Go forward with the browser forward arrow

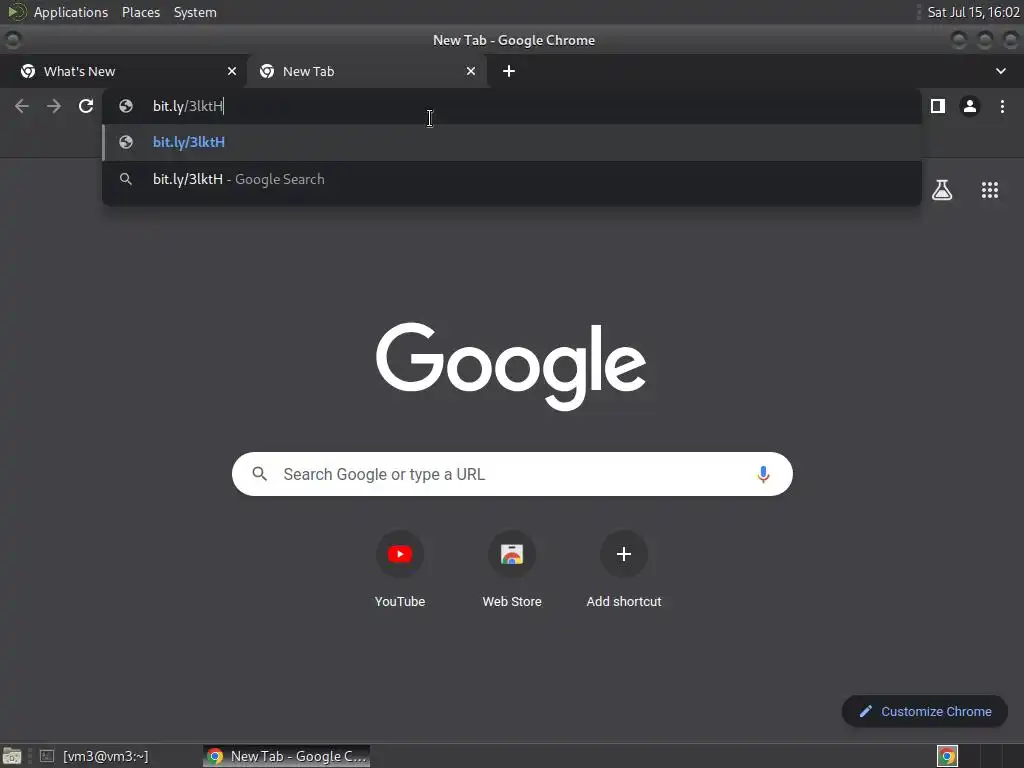tap(54, 106)
